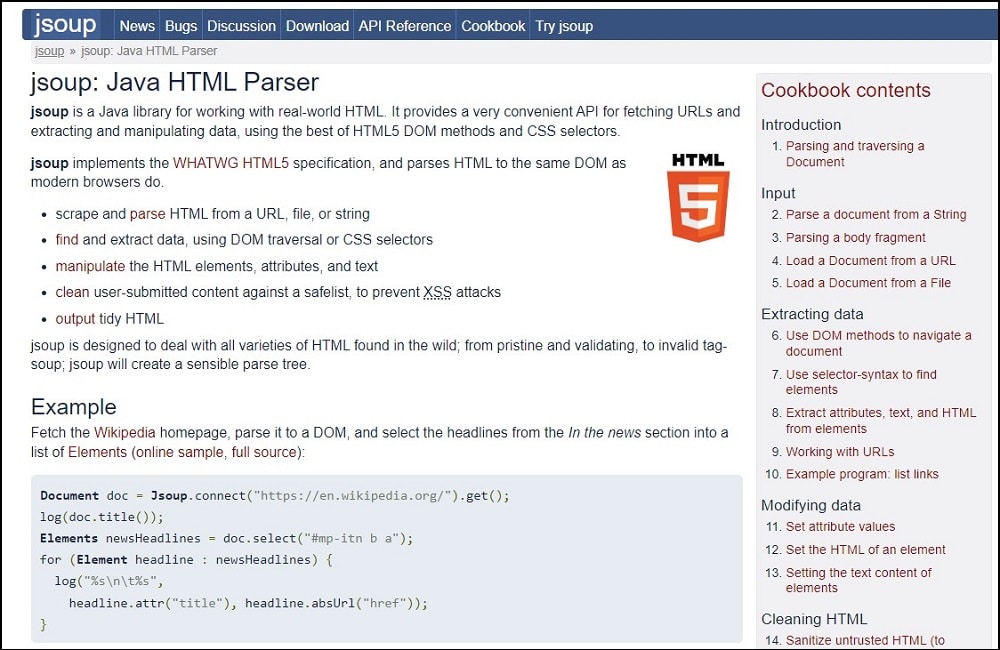
Task: Open the Cookbook nav item
Action: pos(493,26)
